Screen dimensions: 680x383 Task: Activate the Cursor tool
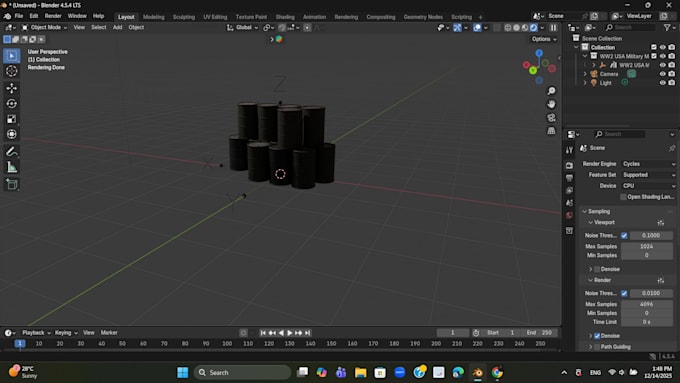[12, 71]
